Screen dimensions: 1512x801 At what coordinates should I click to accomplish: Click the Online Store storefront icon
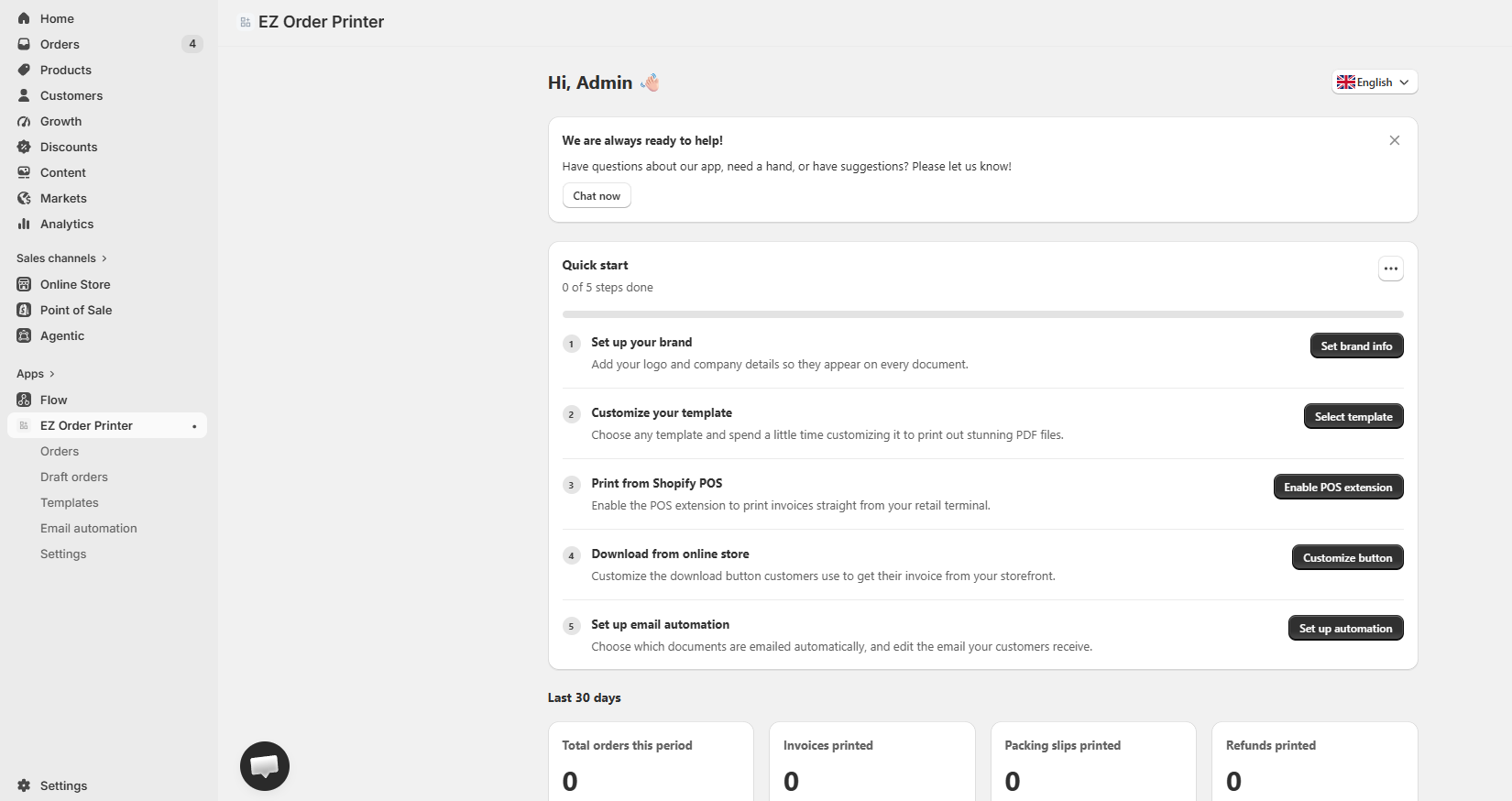click(24, 284)
